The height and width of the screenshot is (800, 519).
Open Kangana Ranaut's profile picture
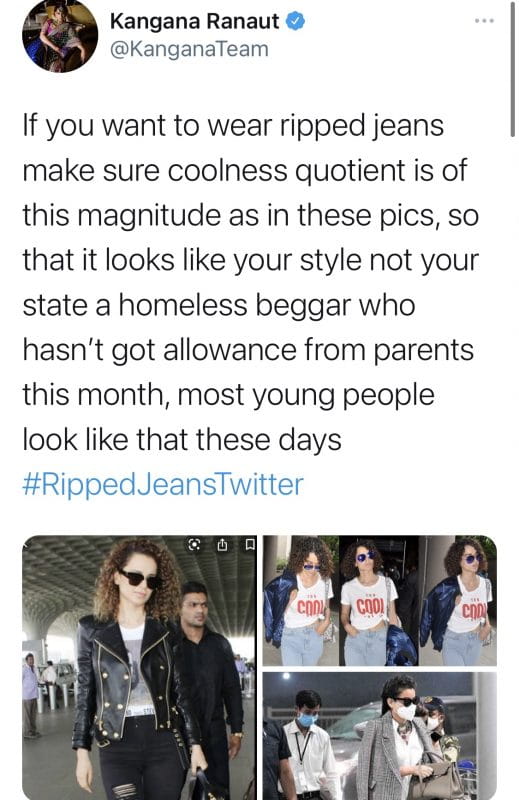(60, 35)
